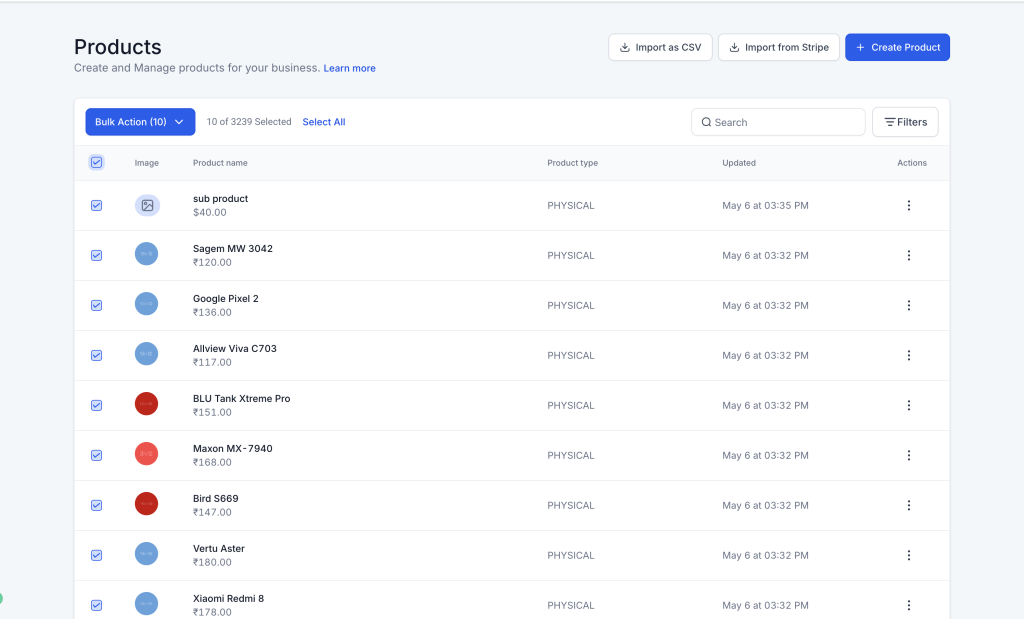Open actions menu for Maxon MX-7940
The image size is (1024, 619).
click(908, 455)
